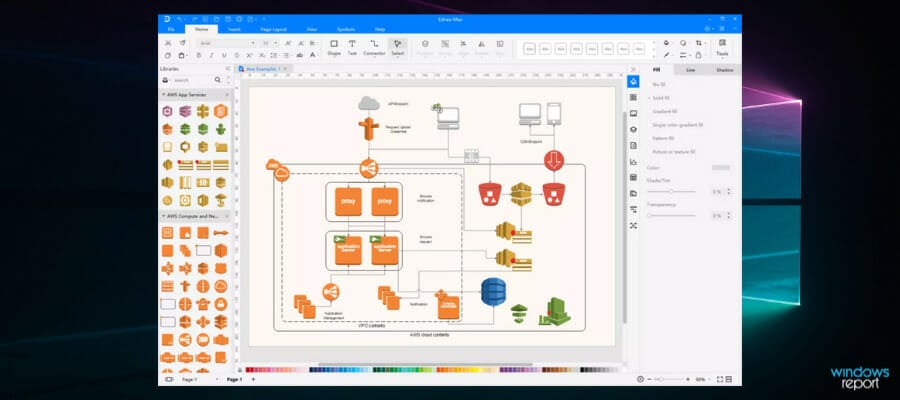Switch to the Shadow tab
Screen dimensions: 900x400
pyautogui.click(x=724, y=69)
